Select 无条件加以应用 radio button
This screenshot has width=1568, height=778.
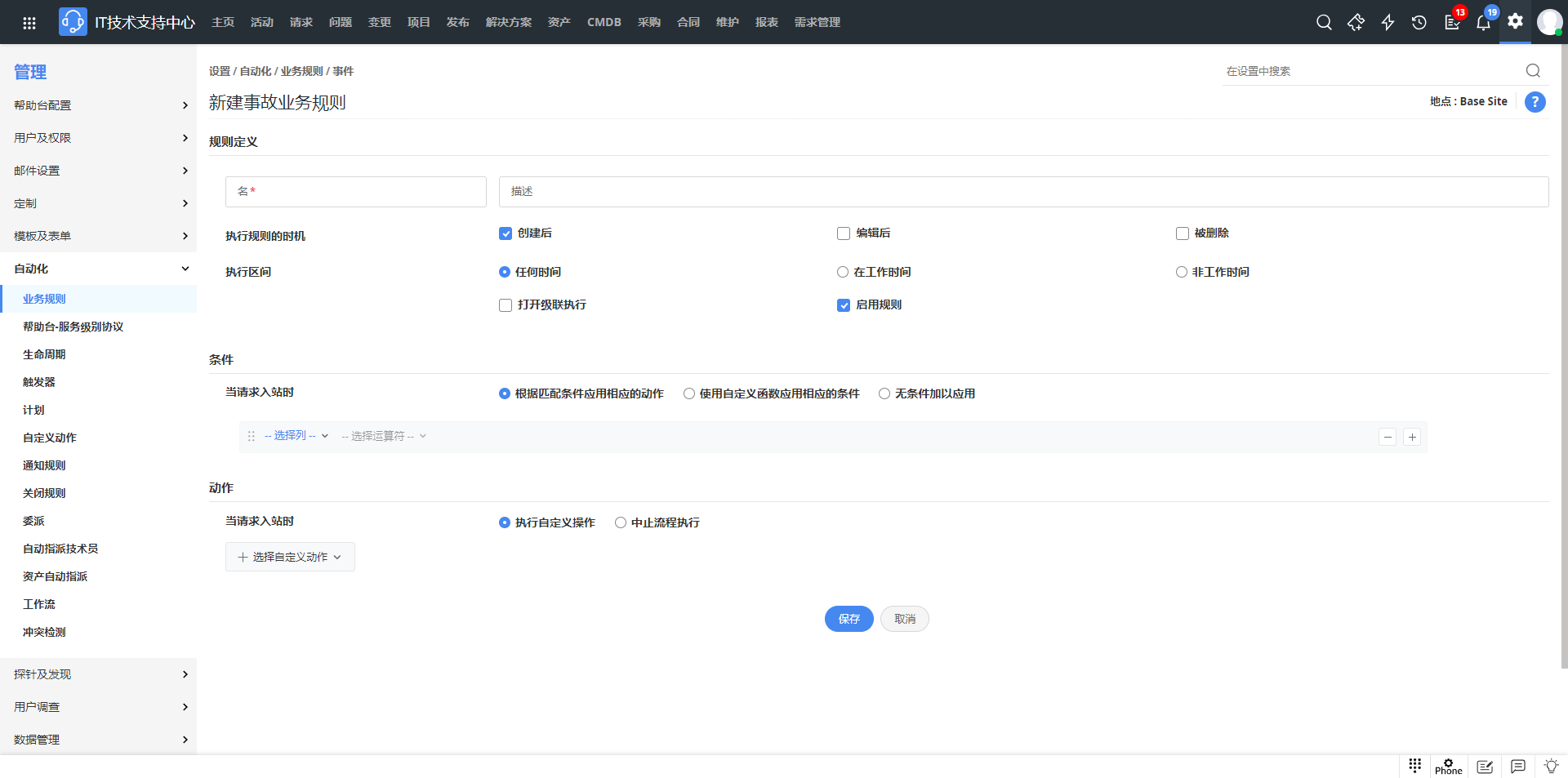click(884, 393)
